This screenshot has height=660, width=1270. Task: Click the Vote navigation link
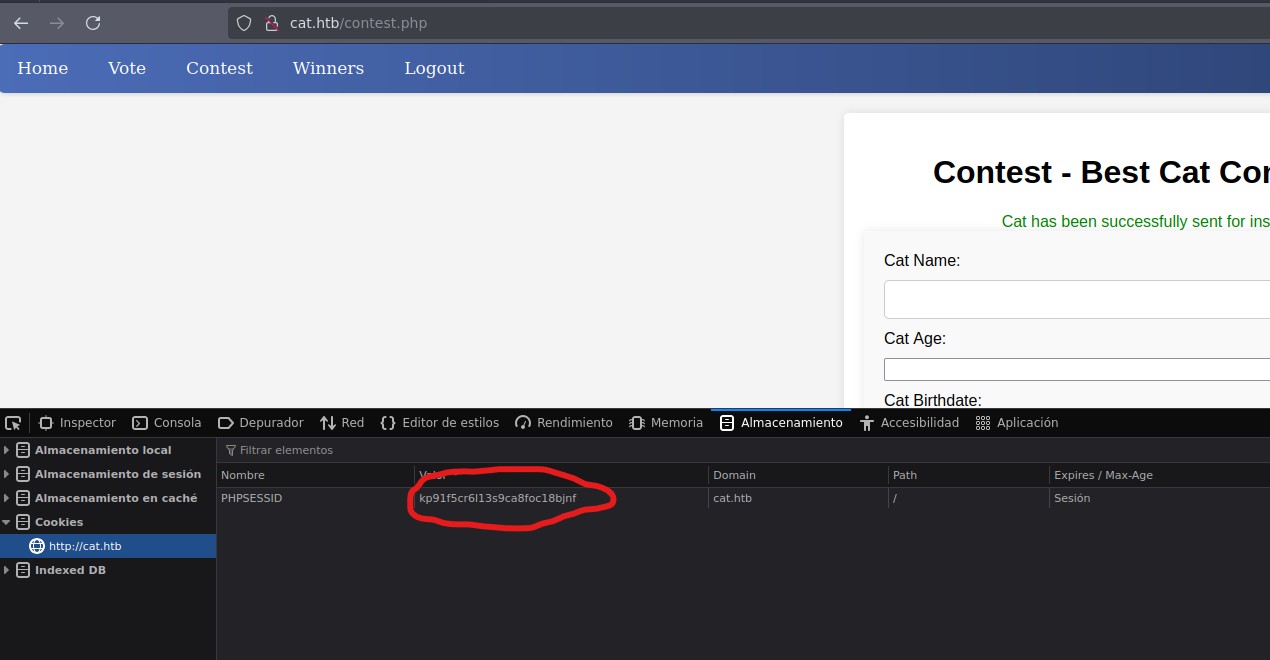(127, 68)
